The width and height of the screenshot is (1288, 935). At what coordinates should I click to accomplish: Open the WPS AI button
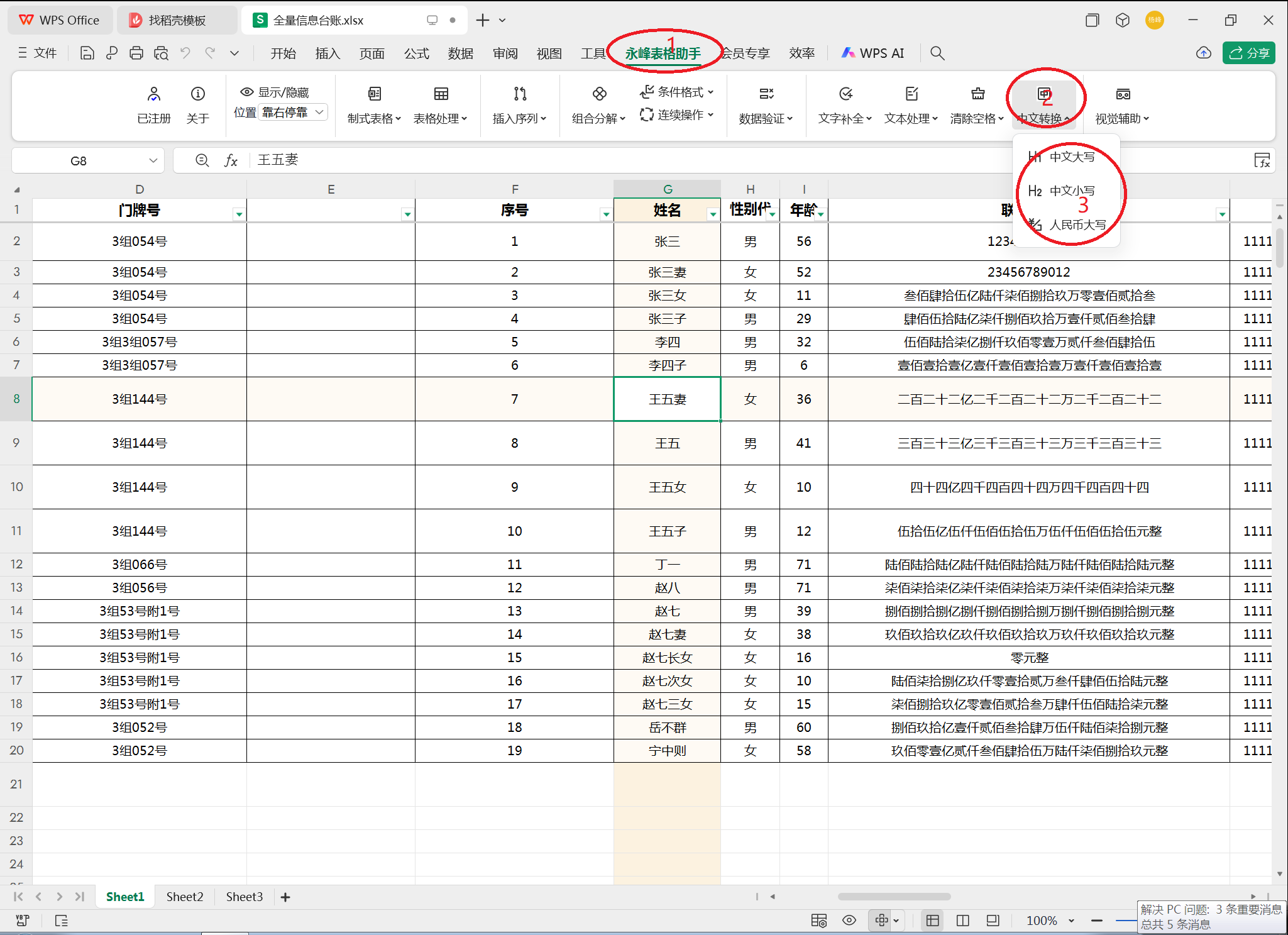872,53
